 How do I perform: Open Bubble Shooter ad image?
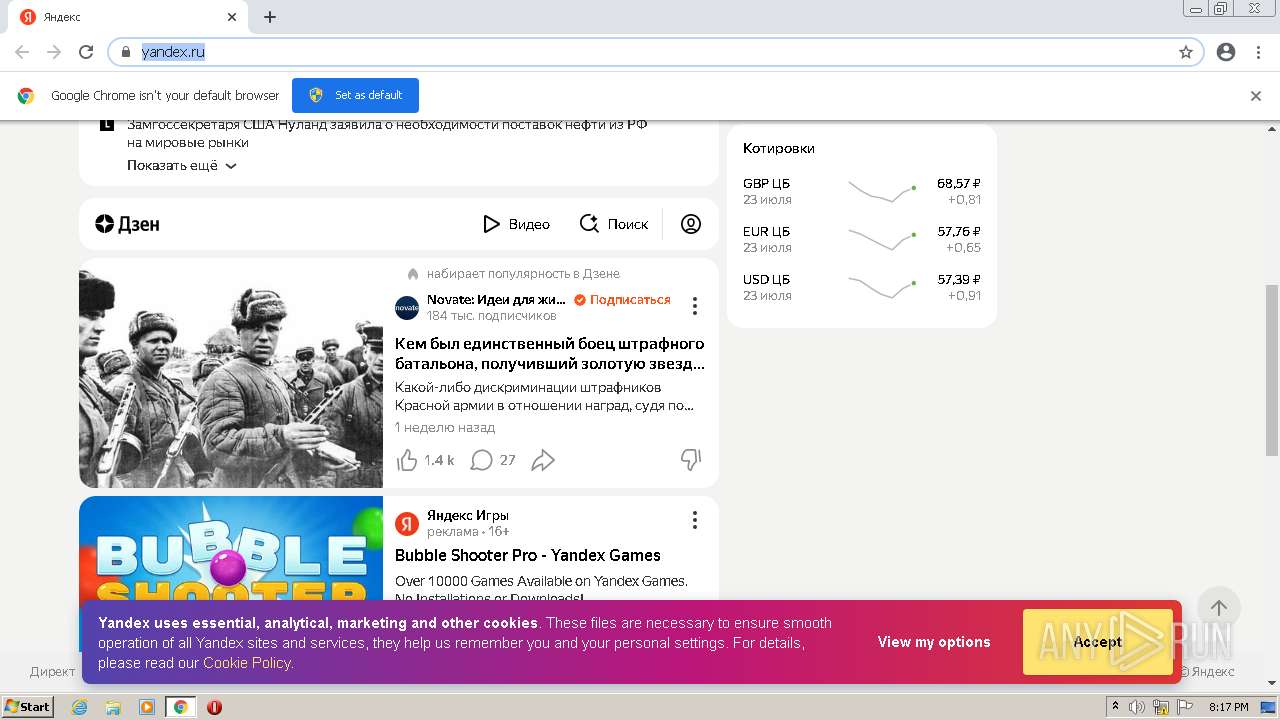(231, 548)
